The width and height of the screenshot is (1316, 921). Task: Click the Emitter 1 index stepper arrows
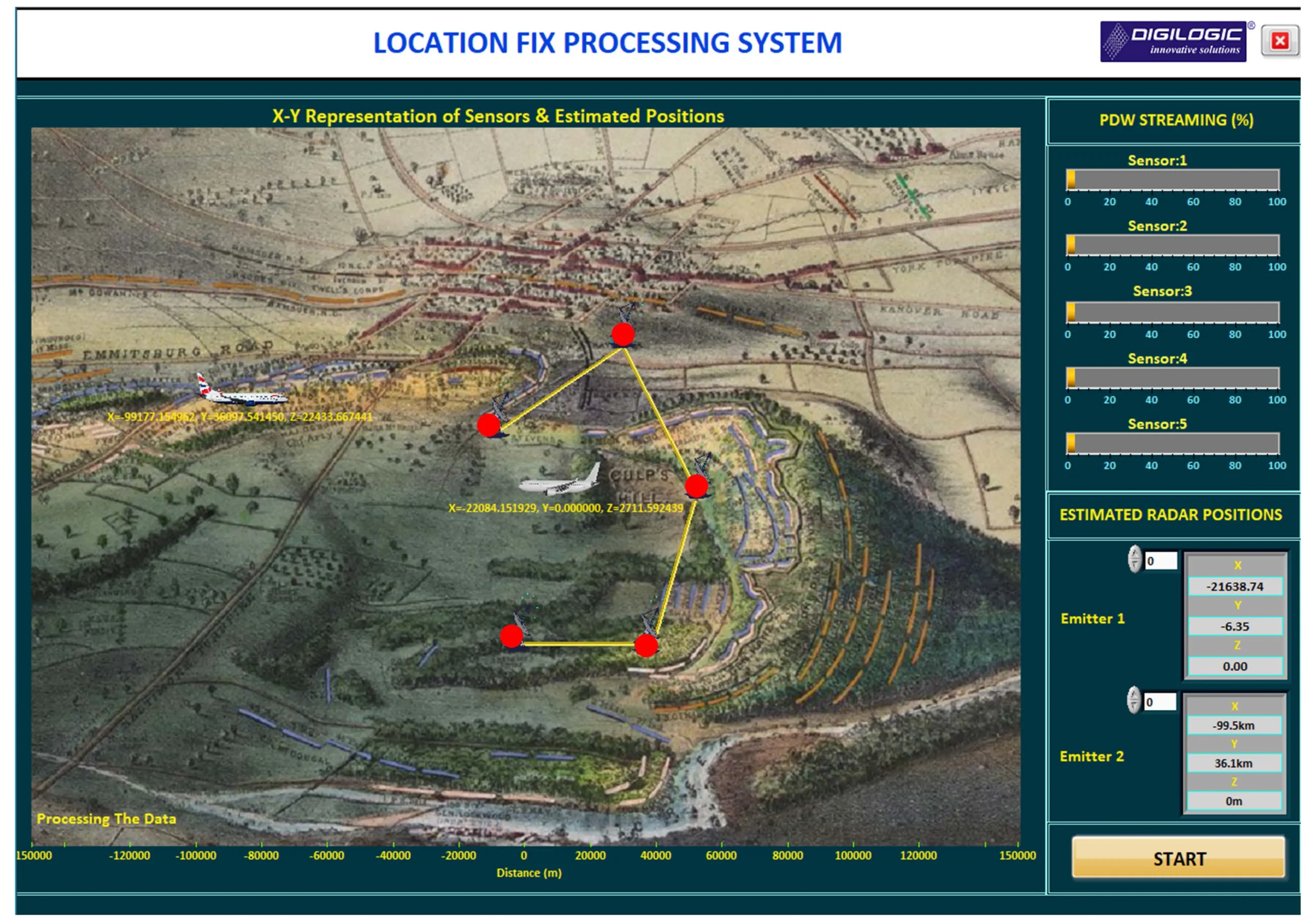coord(1135,559)
